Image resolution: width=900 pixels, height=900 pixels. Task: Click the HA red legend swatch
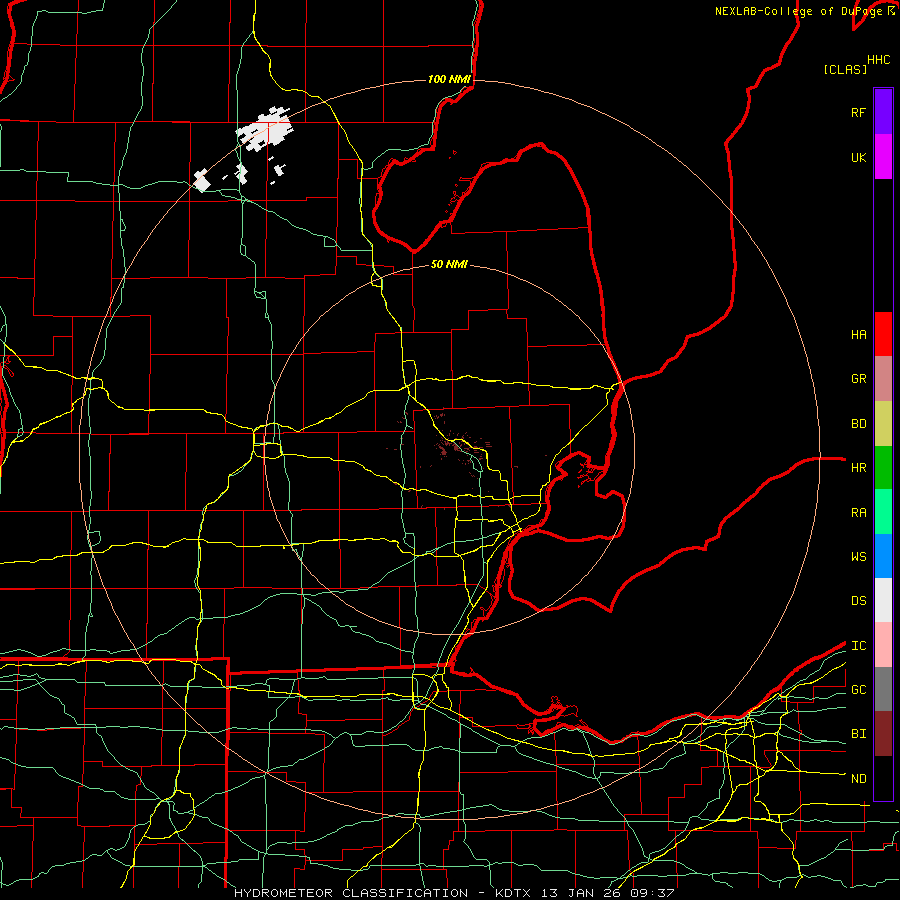pyautogui.click(x=883, y=334)
